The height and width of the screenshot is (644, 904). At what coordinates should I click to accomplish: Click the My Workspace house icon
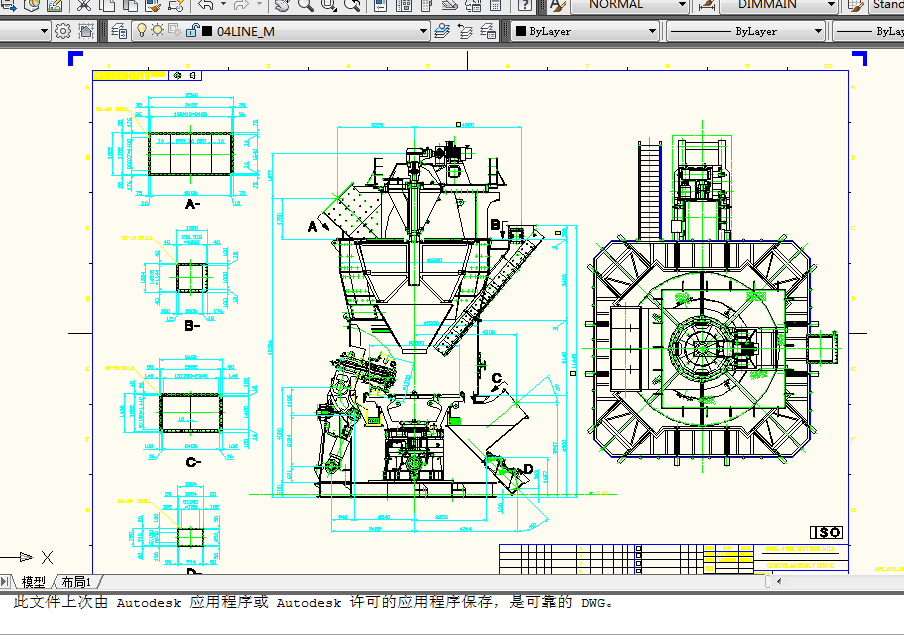click(85, 31)
